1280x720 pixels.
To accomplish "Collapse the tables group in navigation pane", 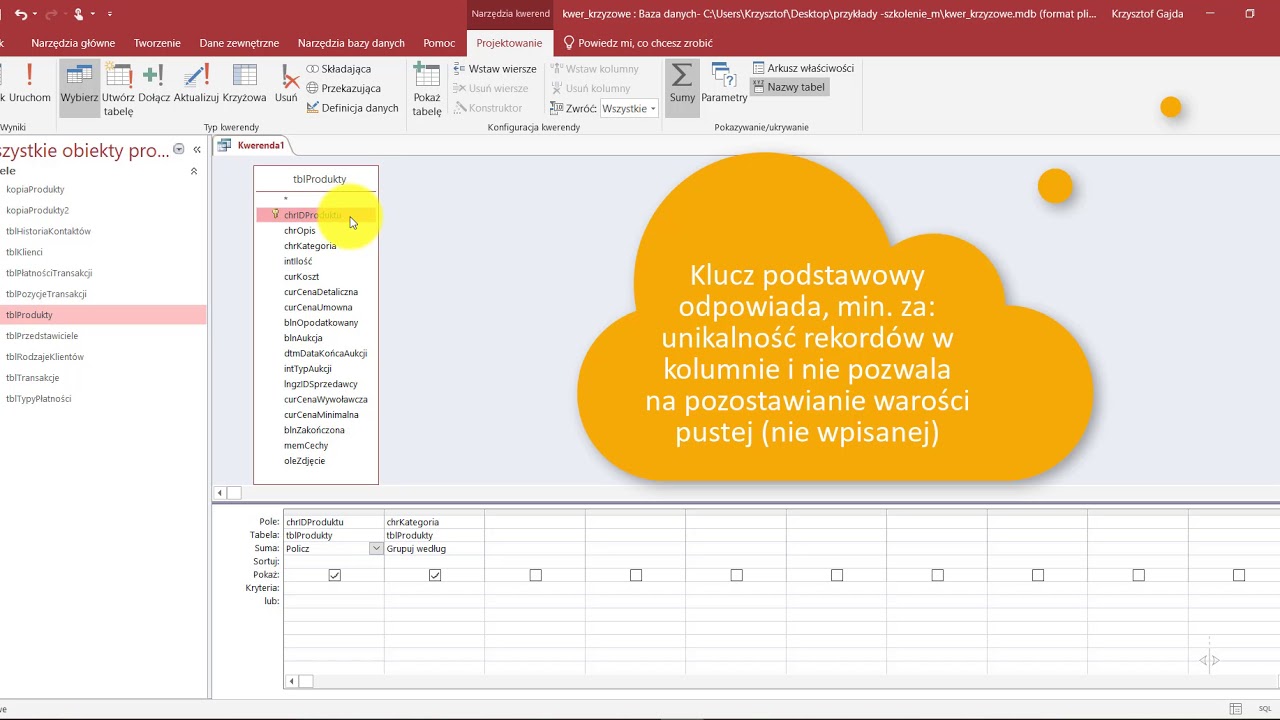I will coord(194,171).
